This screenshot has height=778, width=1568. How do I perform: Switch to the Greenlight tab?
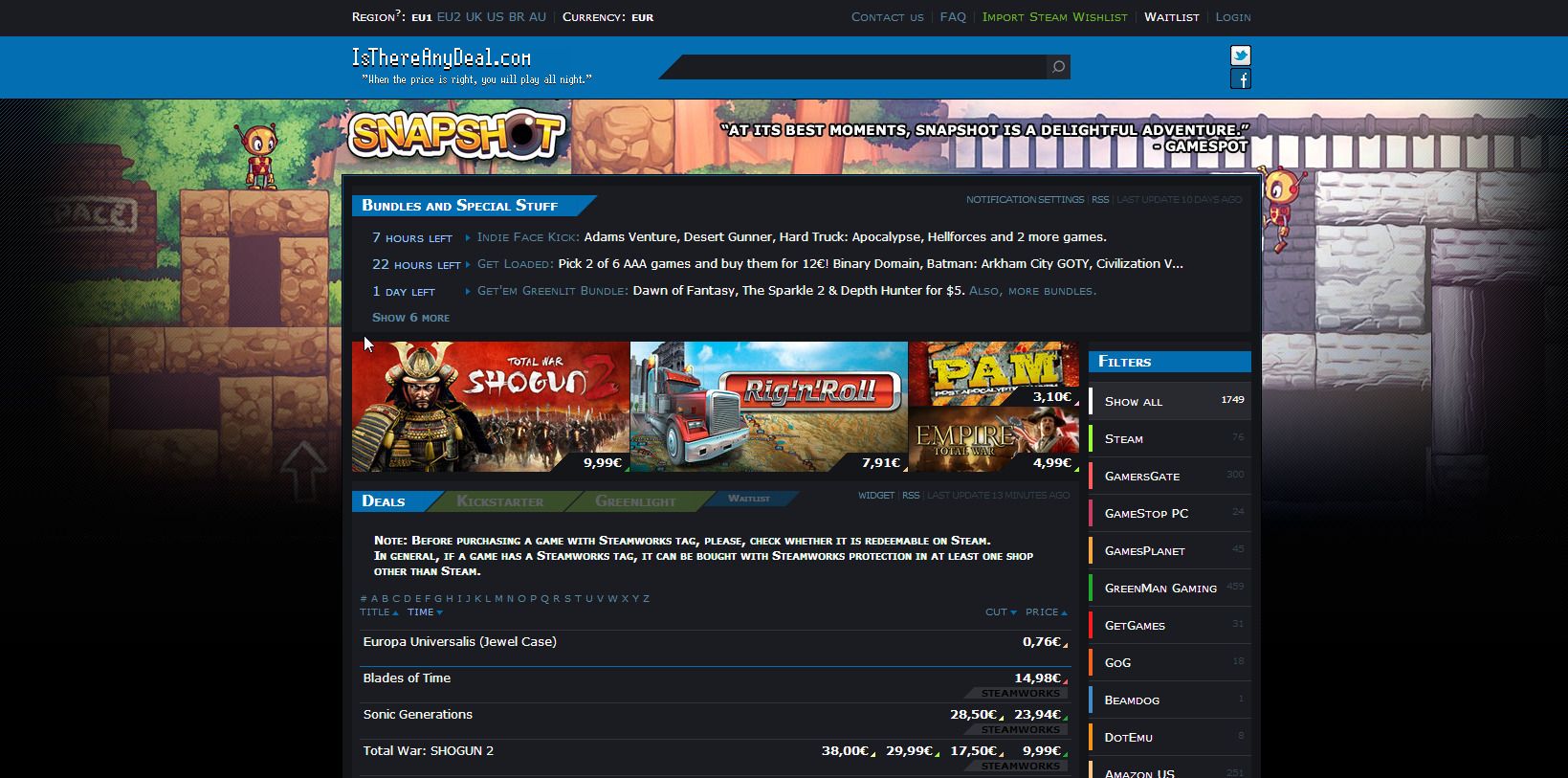(635, 501)
